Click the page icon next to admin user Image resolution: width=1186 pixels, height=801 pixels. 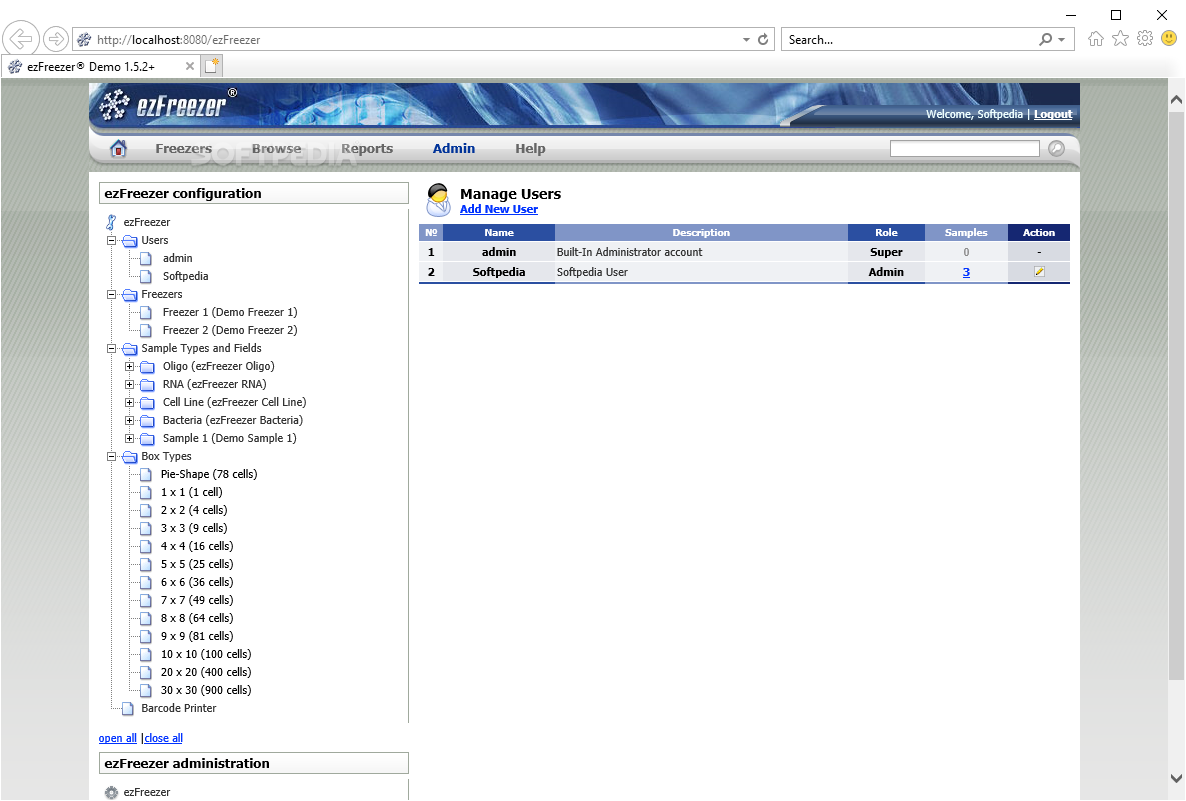pos(147,259)
